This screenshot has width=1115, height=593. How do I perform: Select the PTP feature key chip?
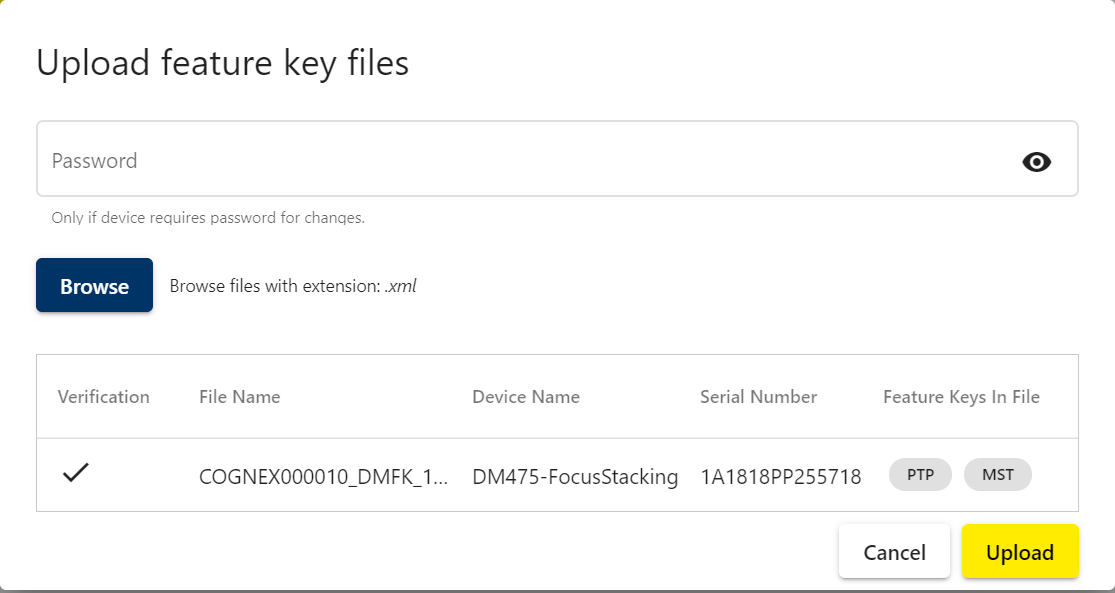(920, 474)
